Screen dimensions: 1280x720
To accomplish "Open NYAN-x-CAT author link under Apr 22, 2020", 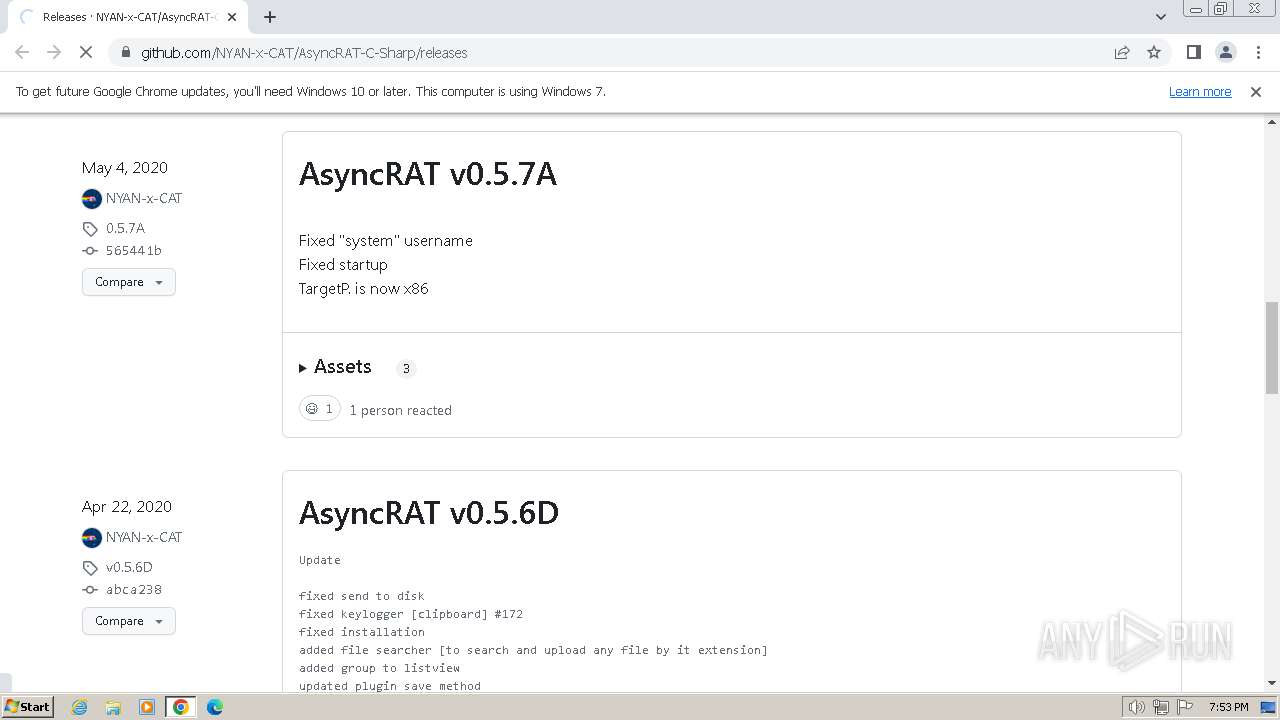I will click(144, 537).
